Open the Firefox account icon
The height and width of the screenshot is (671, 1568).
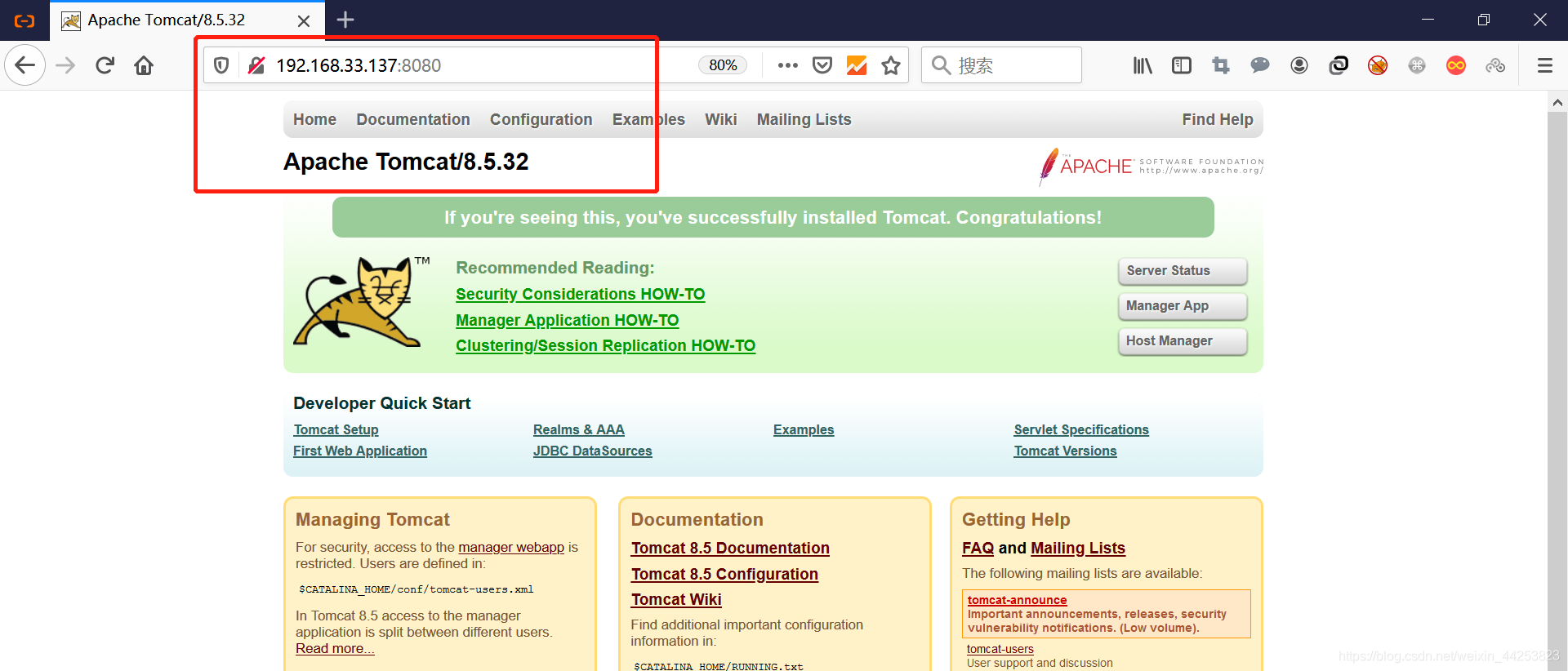click(1299, 65)
